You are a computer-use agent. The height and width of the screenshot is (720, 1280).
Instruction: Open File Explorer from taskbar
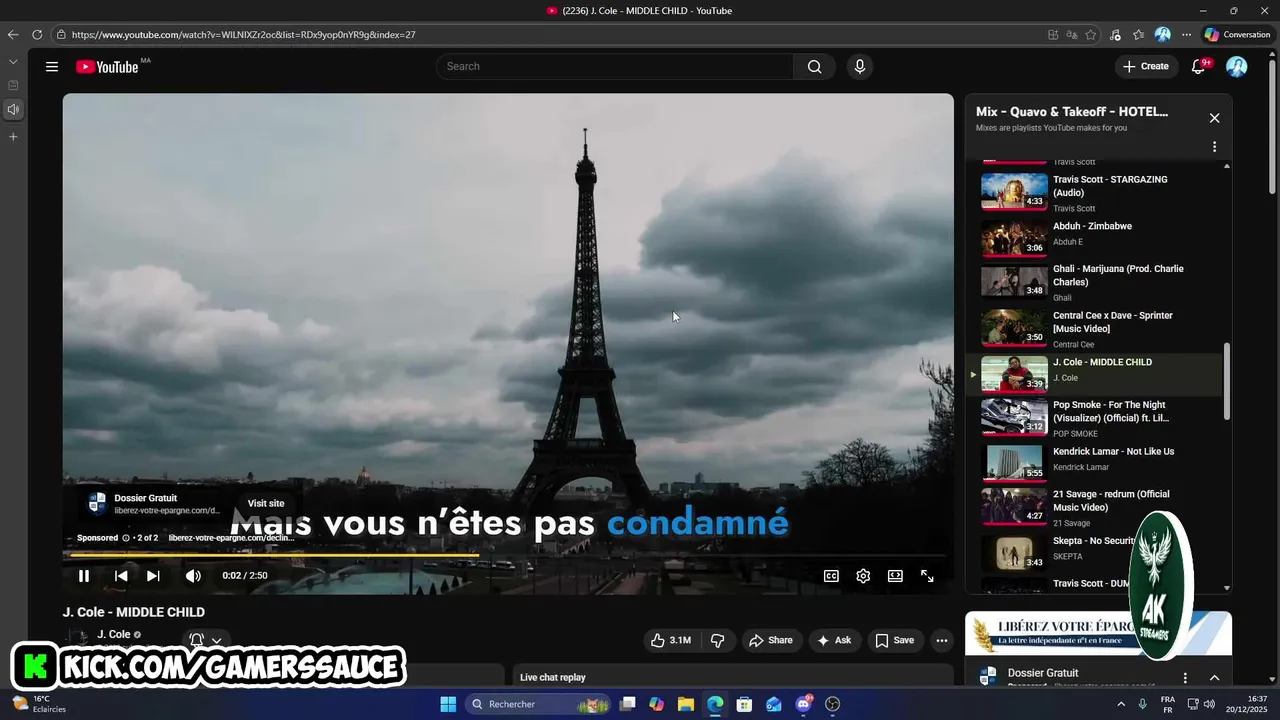coord(686,704)
